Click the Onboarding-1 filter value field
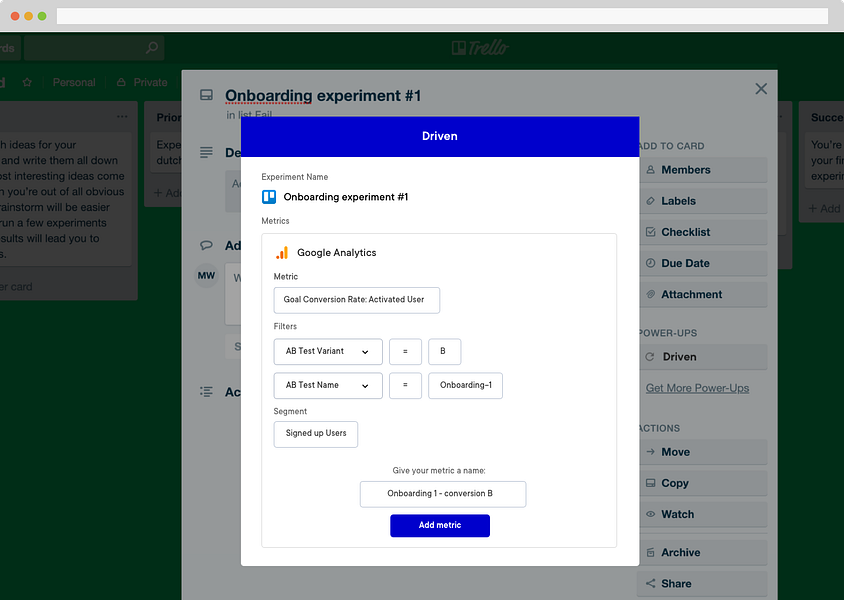 465,385
